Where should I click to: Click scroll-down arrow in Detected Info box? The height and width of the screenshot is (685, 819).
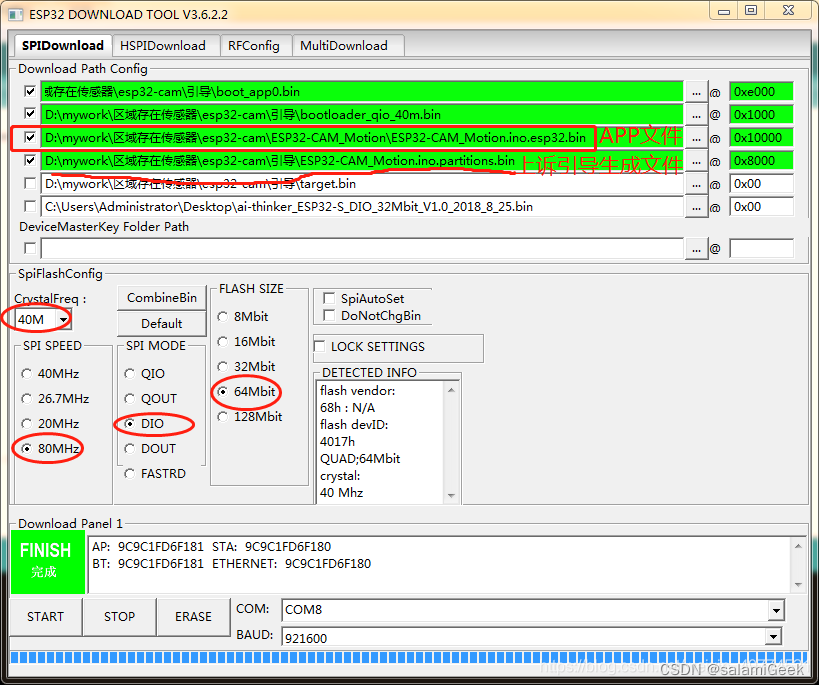coord(451,495)
